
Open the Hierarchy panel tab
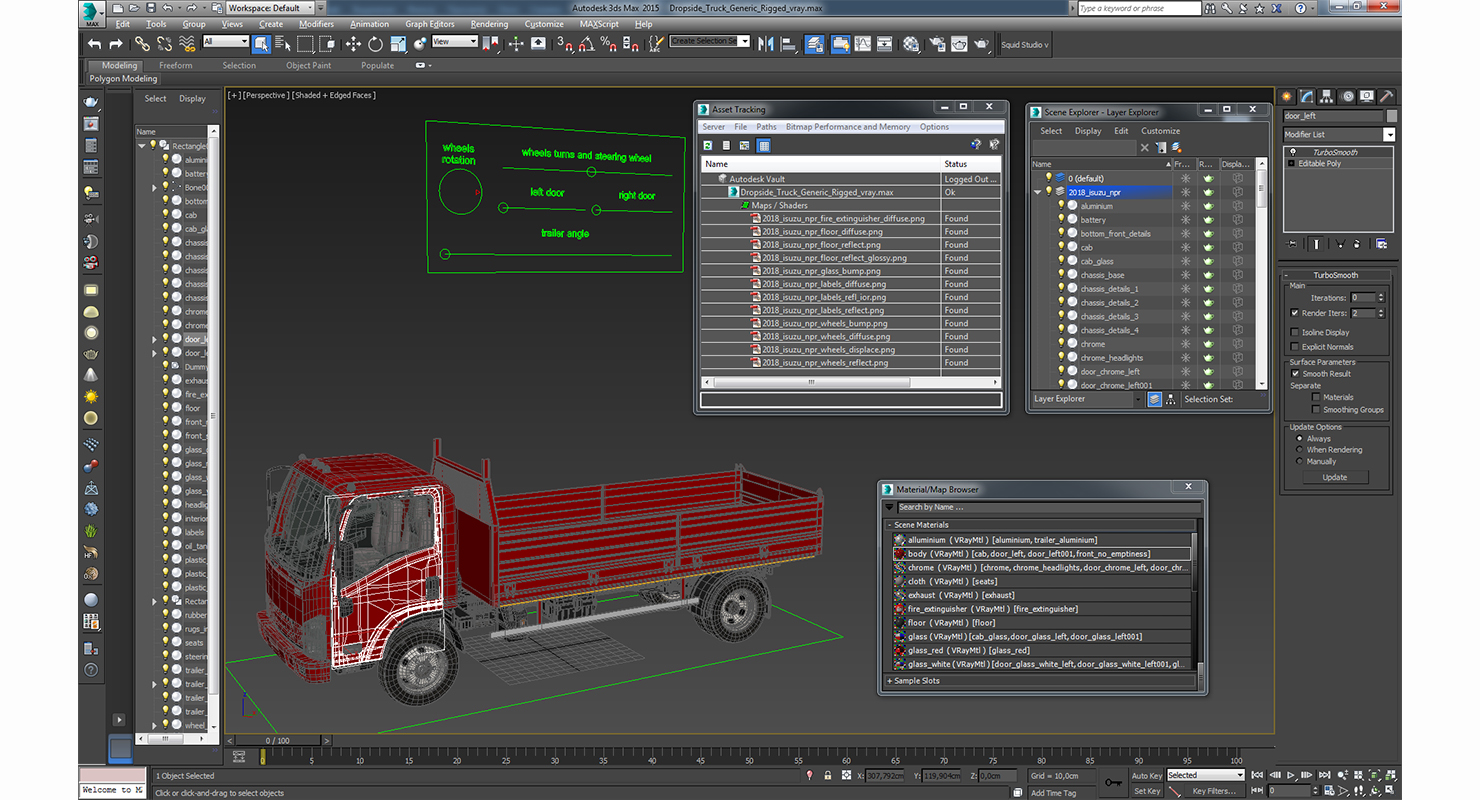coord(1327,97)
